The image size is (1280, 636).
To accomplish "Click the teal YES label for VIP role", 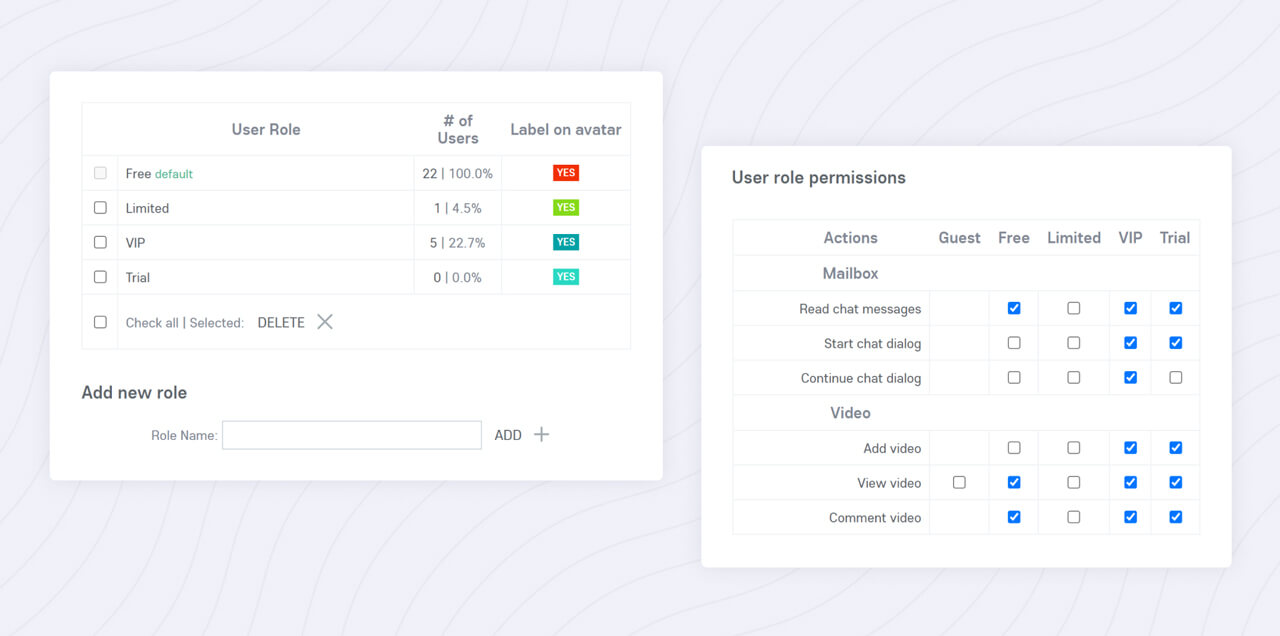I will 566,242.
